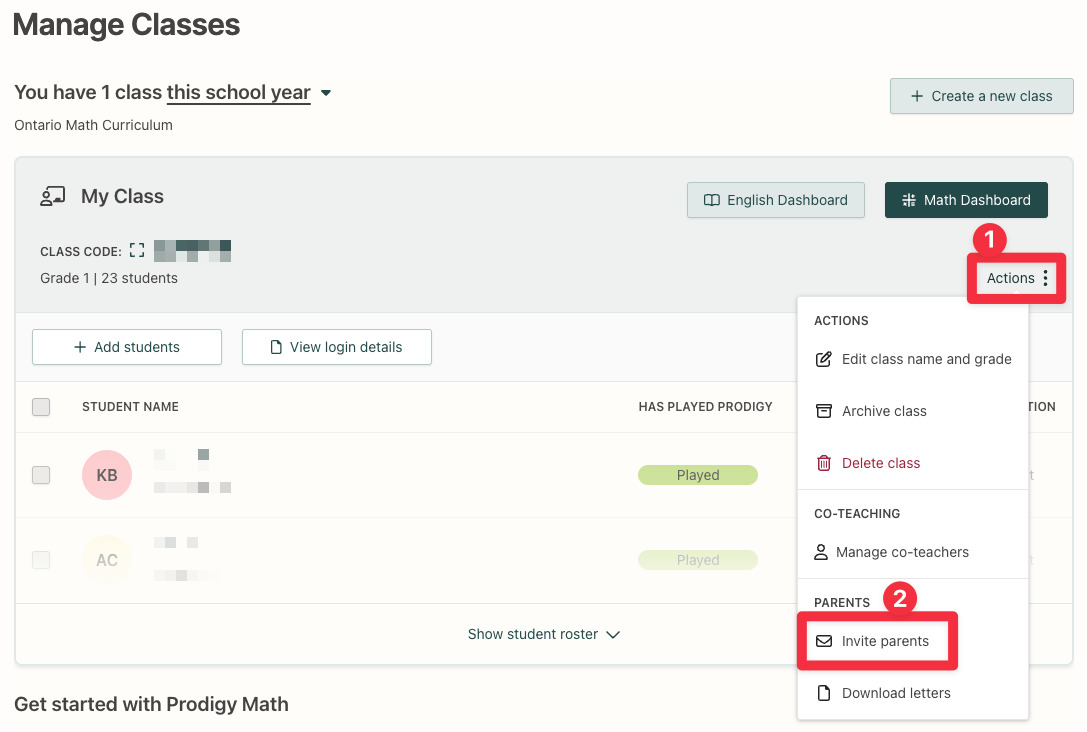Click the pencil icon beside Edit class name
The height and width of the screenshot is (732, 1087).
(x=824, y=359)
